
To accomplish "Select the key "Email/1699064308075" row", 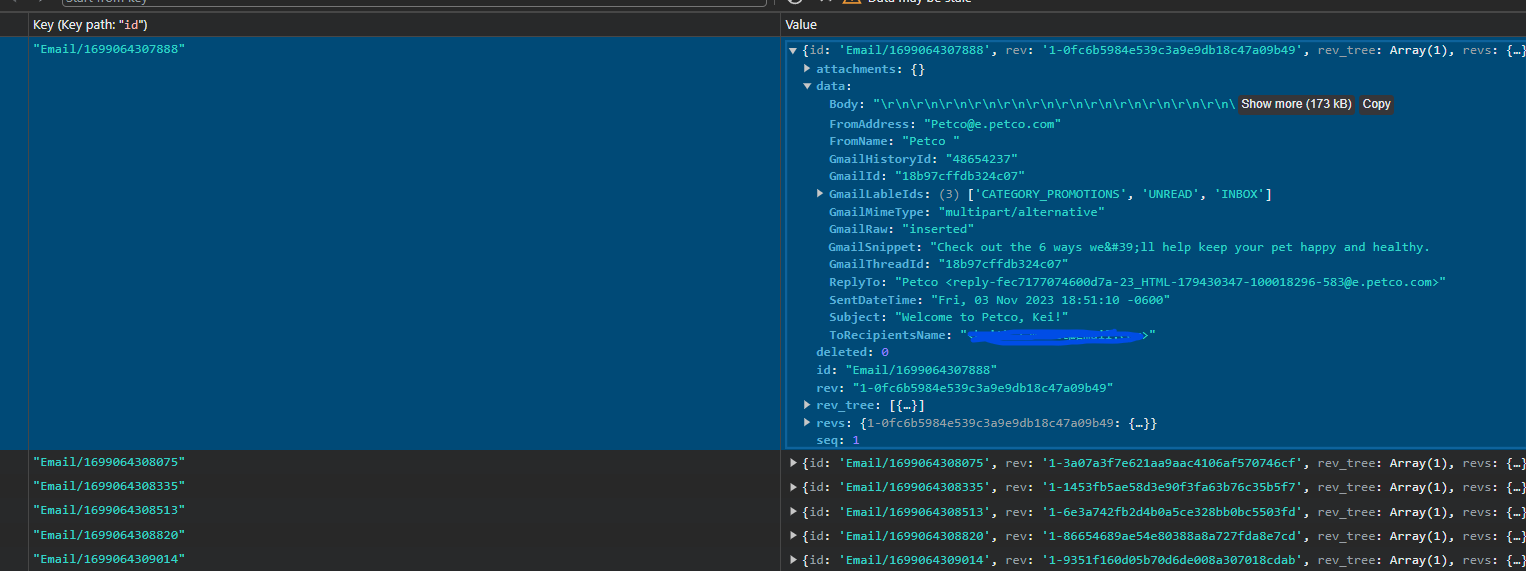I will 109,462.
